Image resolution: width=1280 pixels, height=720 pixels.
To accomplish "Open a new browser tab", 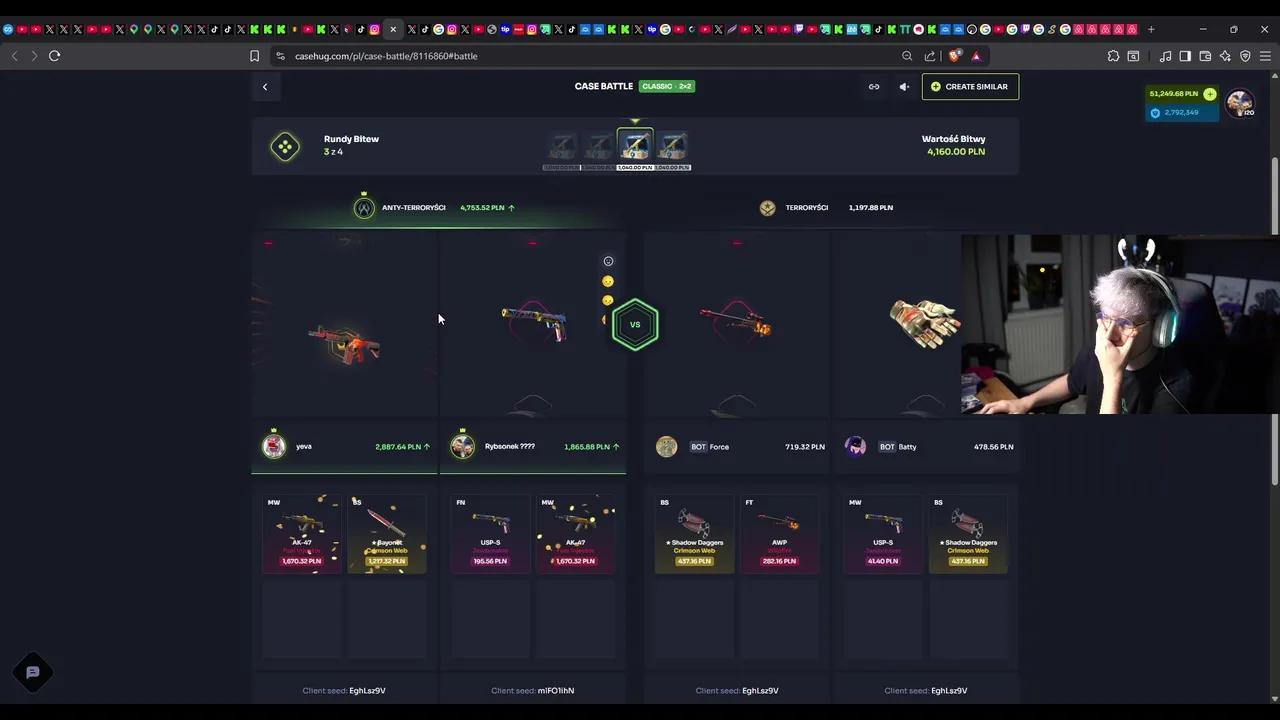I will click(x=1151, y=29).
